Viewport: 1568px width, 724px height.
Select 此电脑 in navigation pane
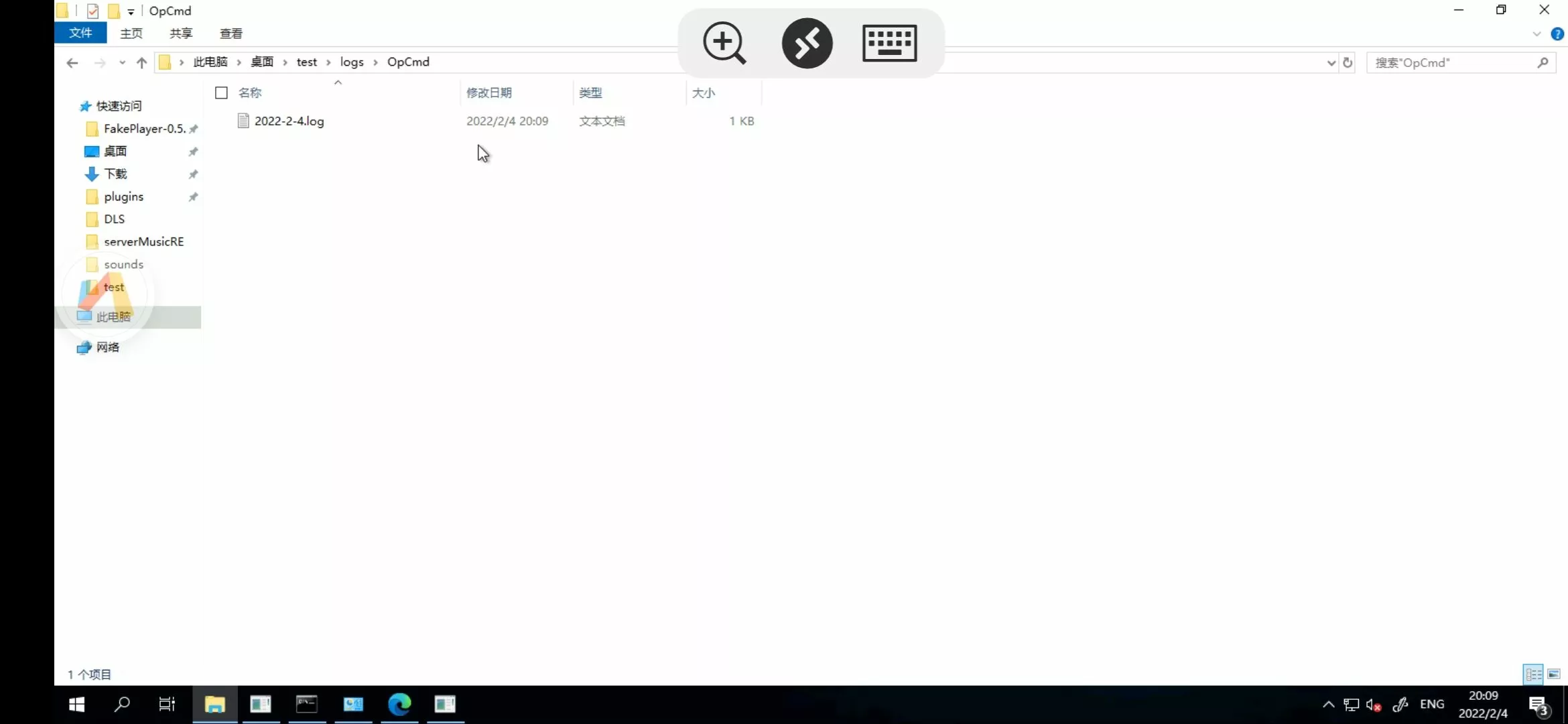point(113,317)
